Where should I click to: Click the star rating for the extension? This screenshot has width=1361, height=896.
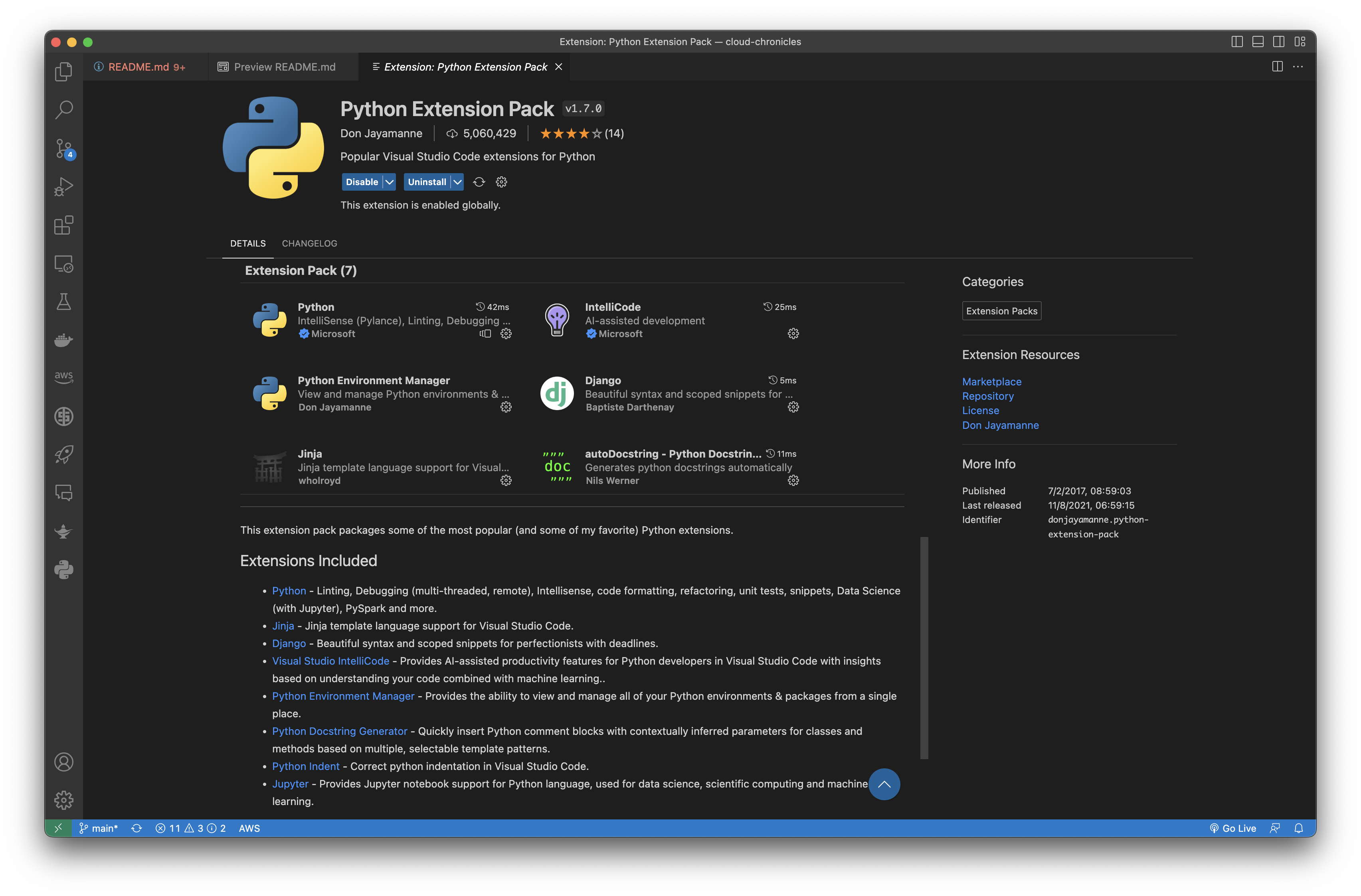582,133
